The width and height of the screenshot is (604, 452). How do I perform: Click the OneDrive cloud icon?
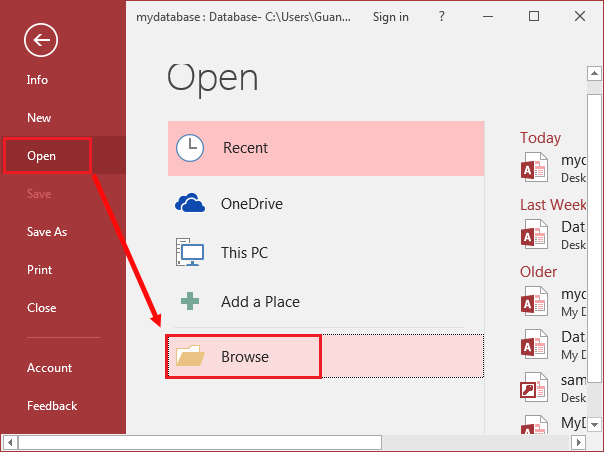190,203
